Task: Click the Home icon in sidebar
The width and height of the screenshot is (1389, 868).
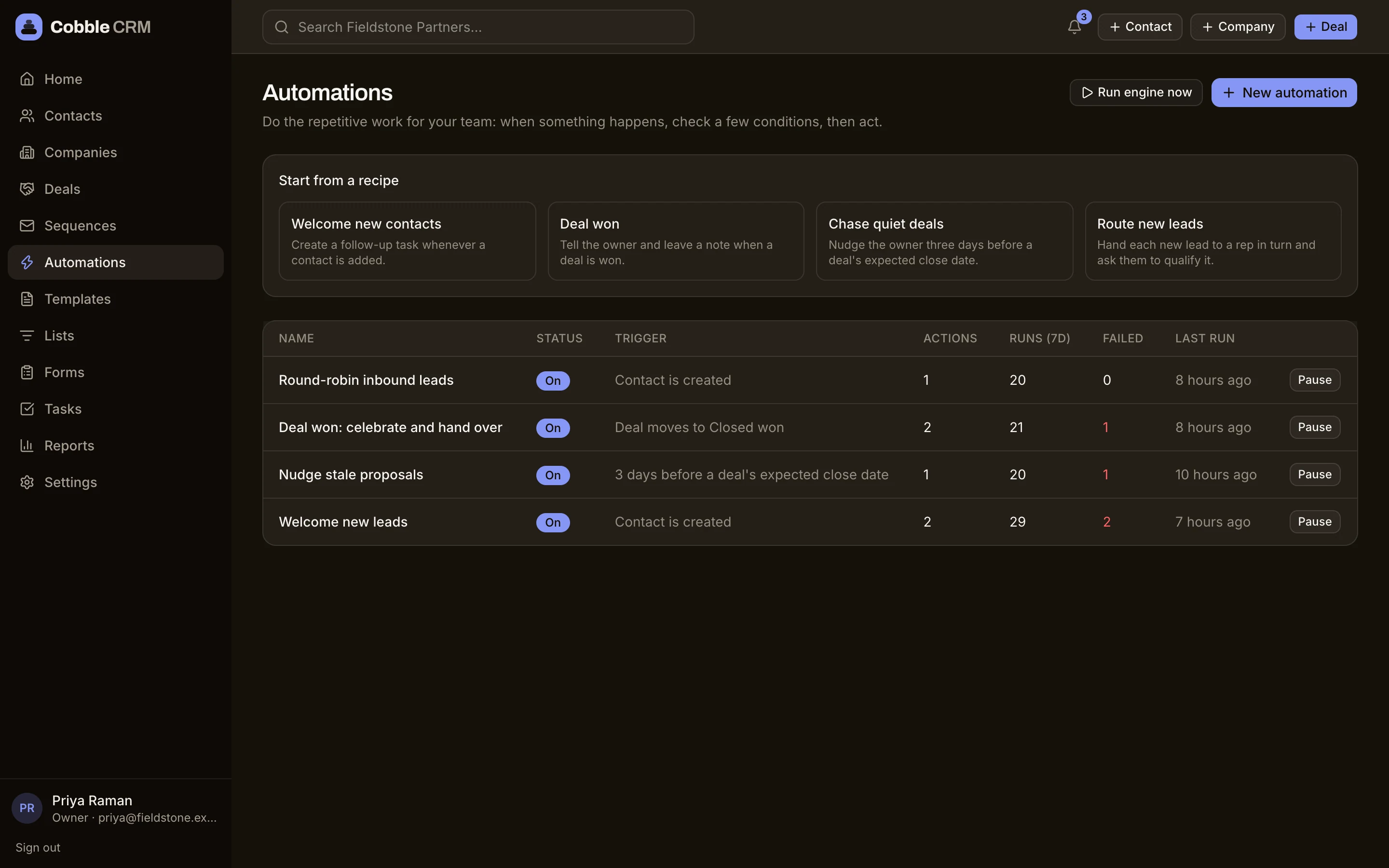Action: pyautogui.click(x=27, y=79)
